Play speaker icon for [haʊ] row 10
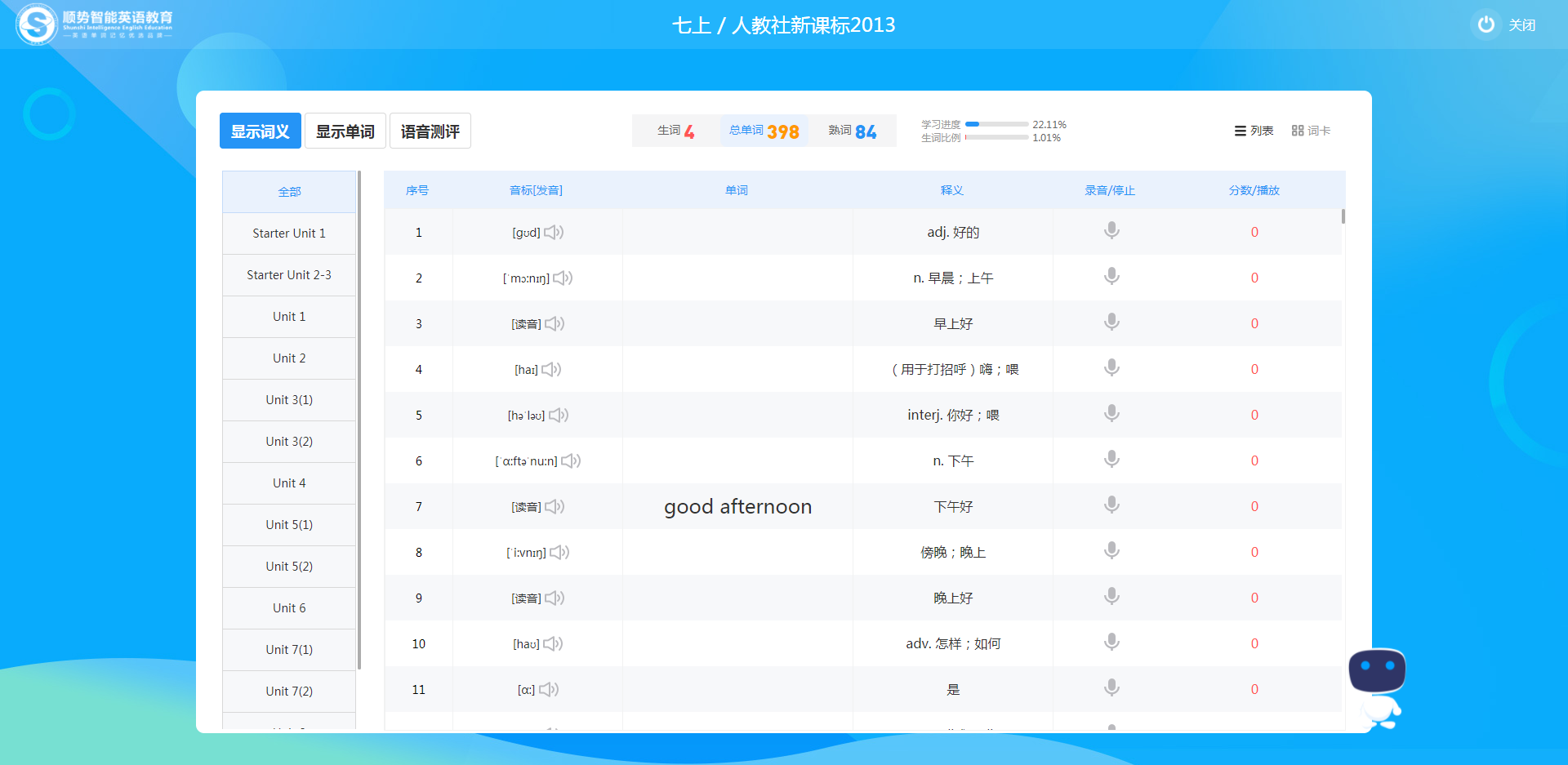This screenshot has width=1568, height=765. [553, 644]
